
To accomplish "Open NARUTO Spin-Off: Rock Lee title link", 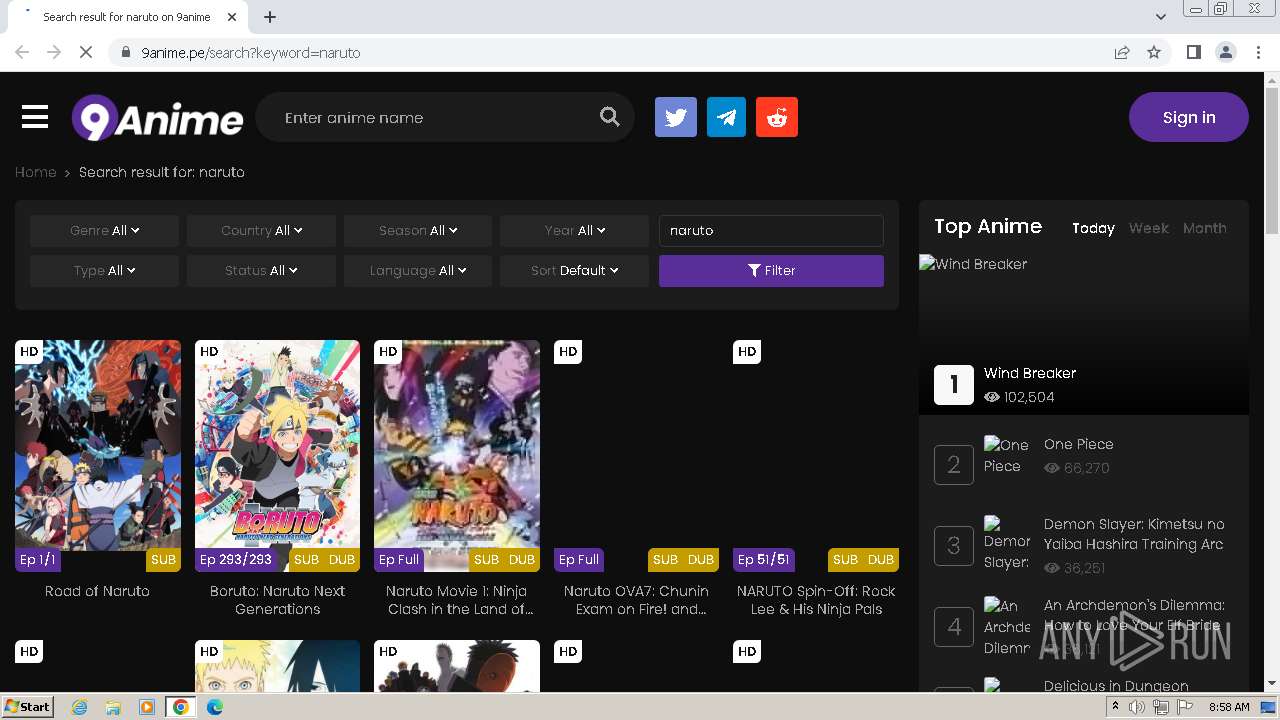I will [816, 600].
